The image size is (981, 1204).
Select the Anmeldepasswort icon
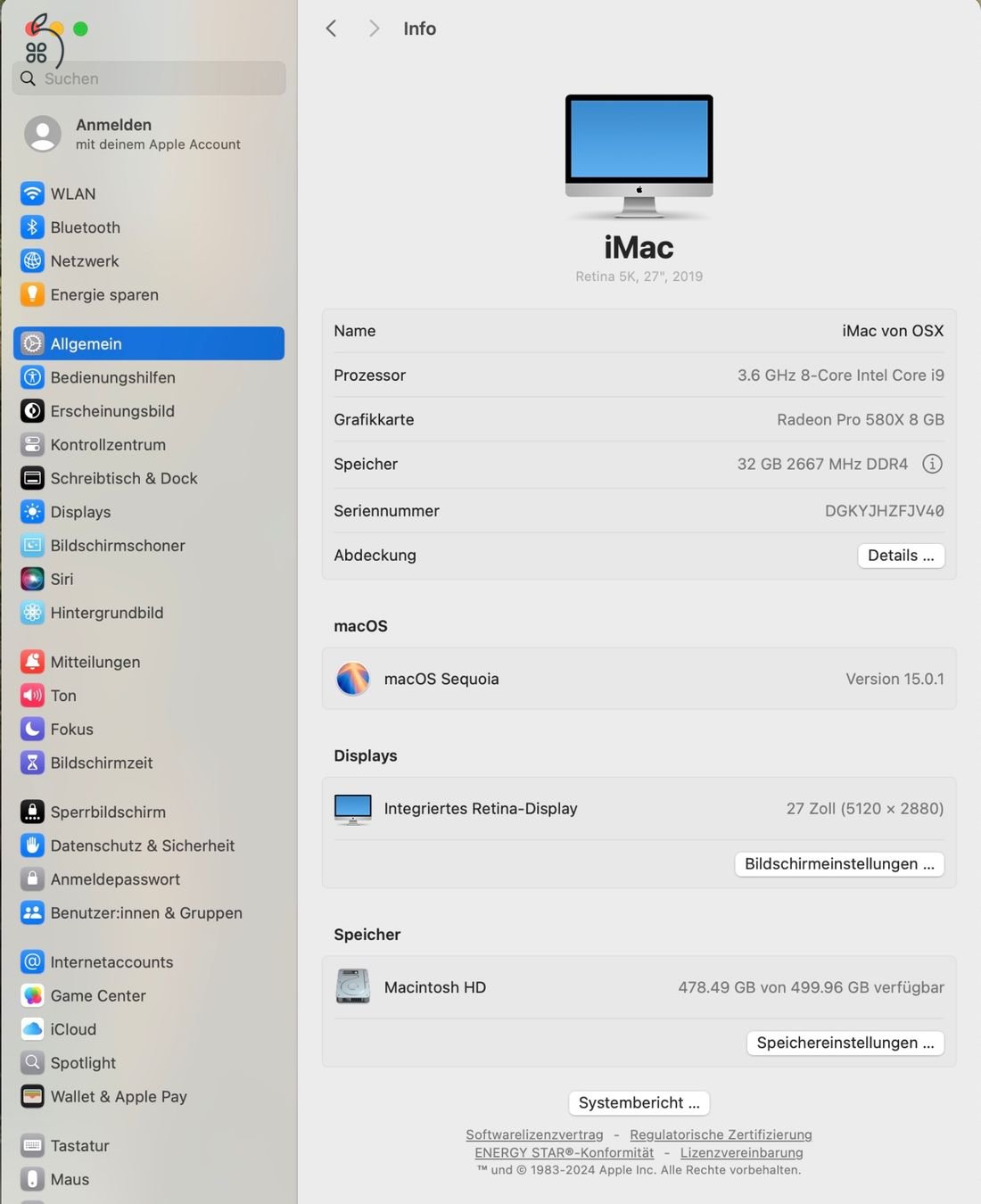click(x=32, y=879)
